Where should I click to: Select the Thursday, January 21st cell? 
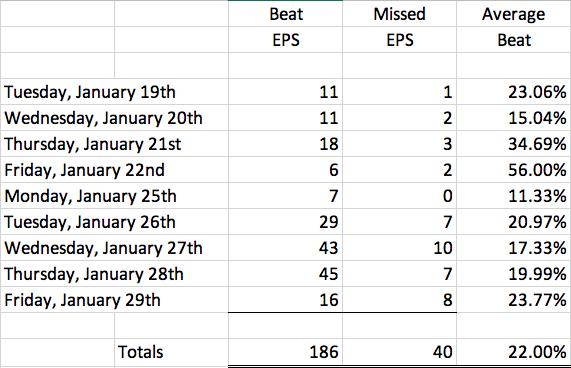point(114,144)
